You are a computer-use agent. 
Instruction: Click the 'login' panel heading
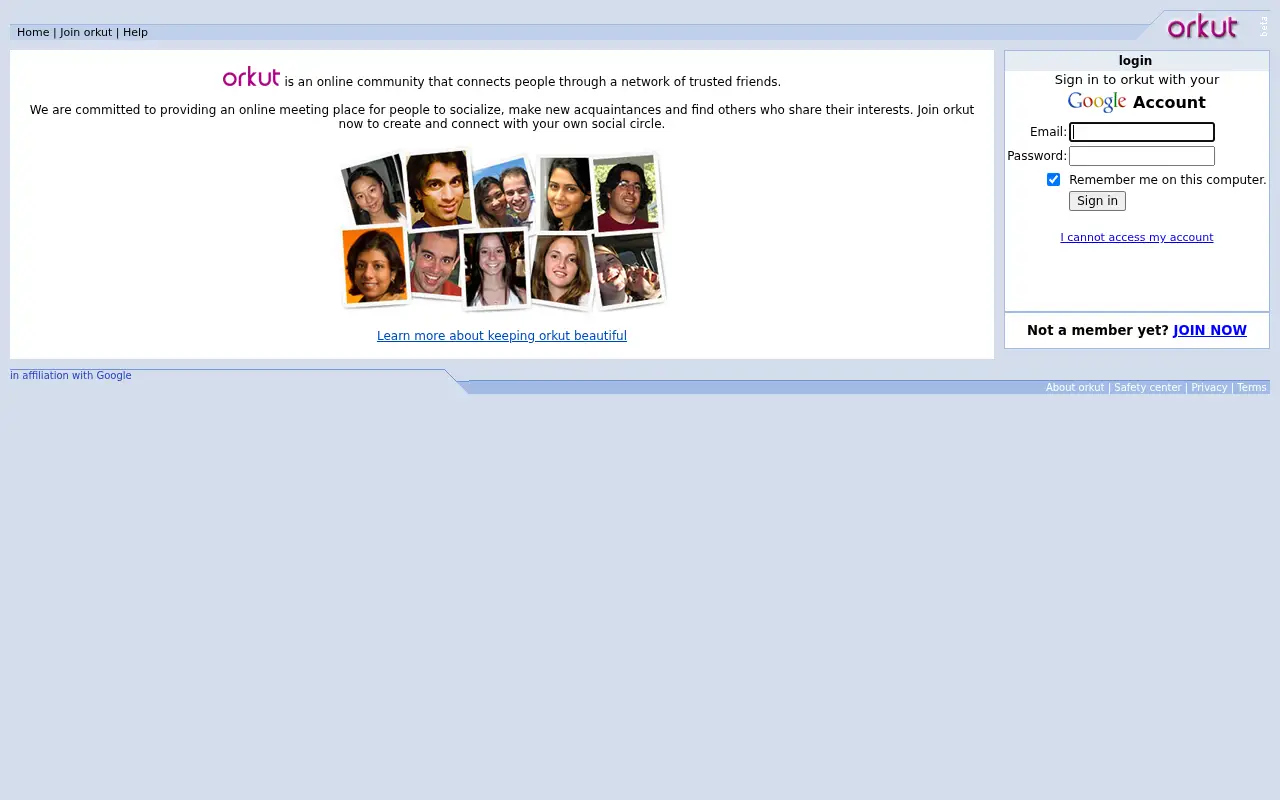click(1135, 61)
